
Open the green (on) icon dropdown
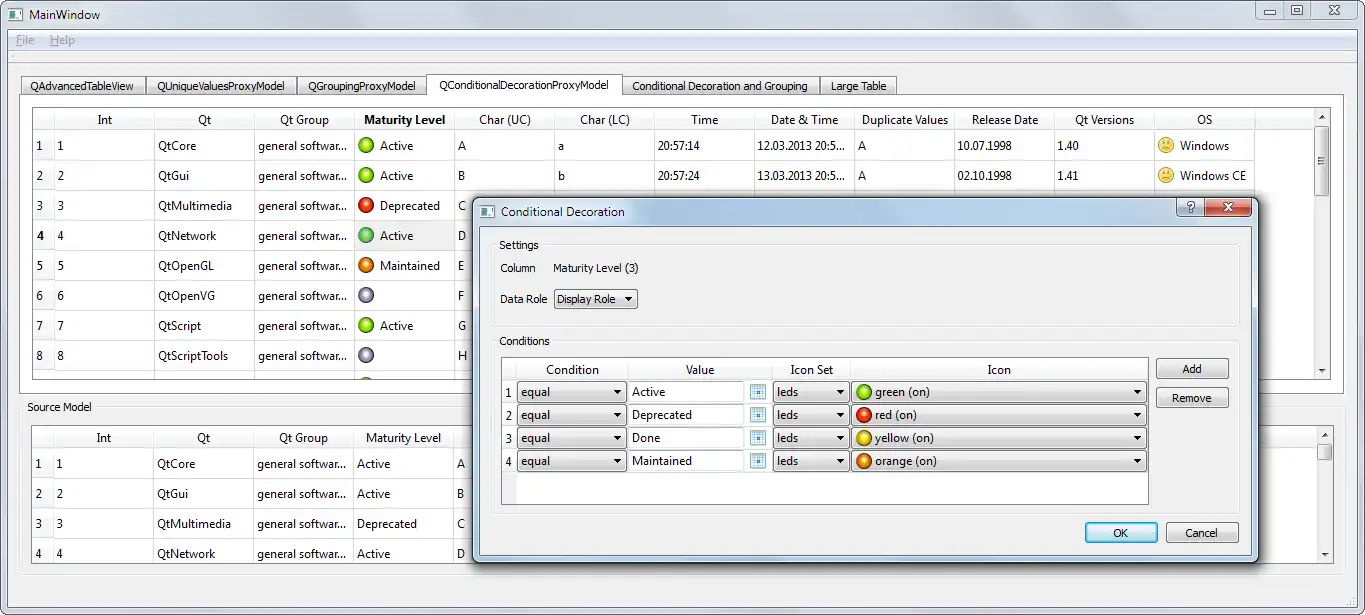point(998,392)
